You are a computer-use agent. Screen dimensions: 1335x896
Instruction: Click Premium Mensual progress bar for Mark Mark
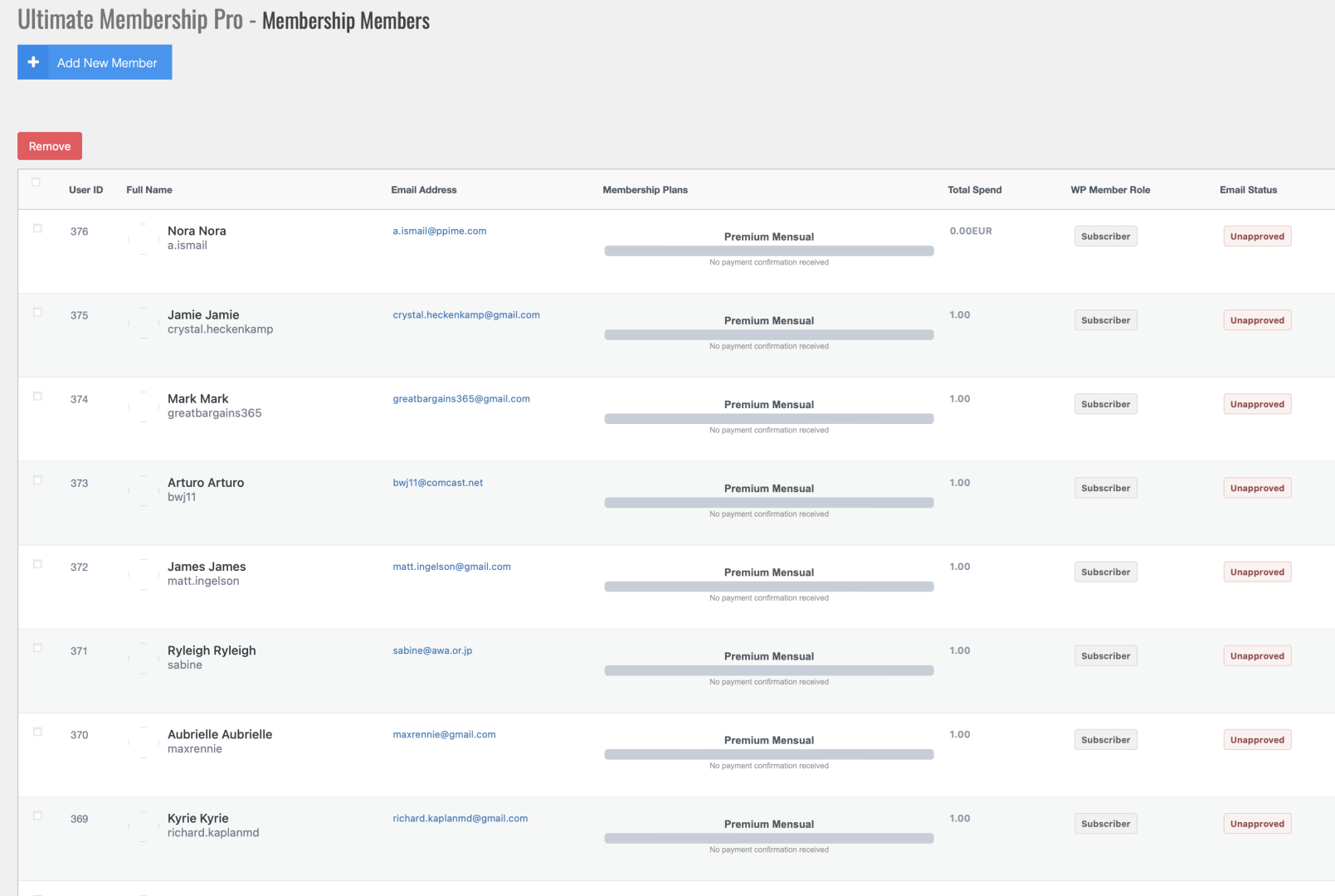[769, 419]
